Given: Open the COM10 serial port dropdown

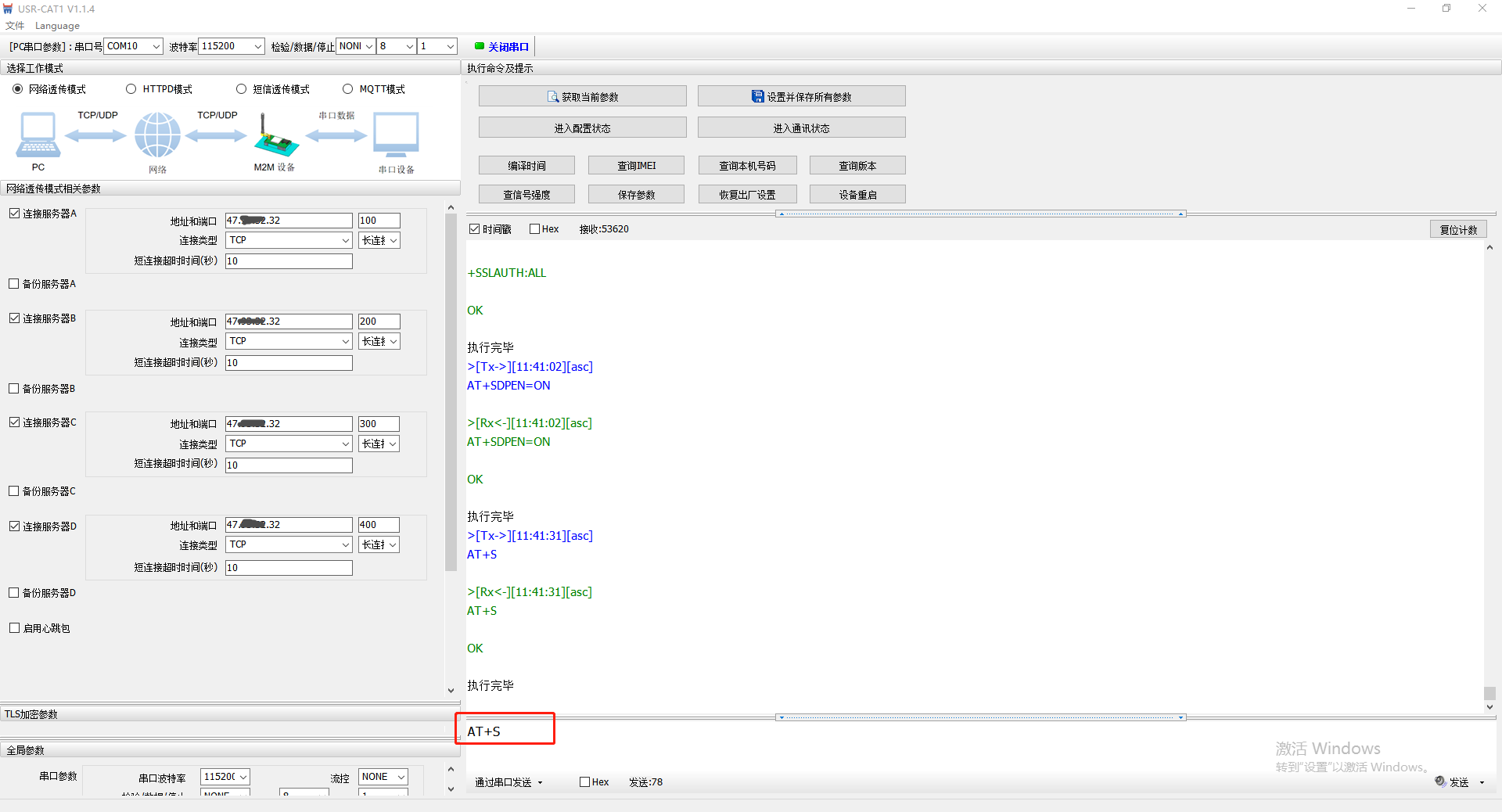Looking at the screenshot, I should coord(133,46).
